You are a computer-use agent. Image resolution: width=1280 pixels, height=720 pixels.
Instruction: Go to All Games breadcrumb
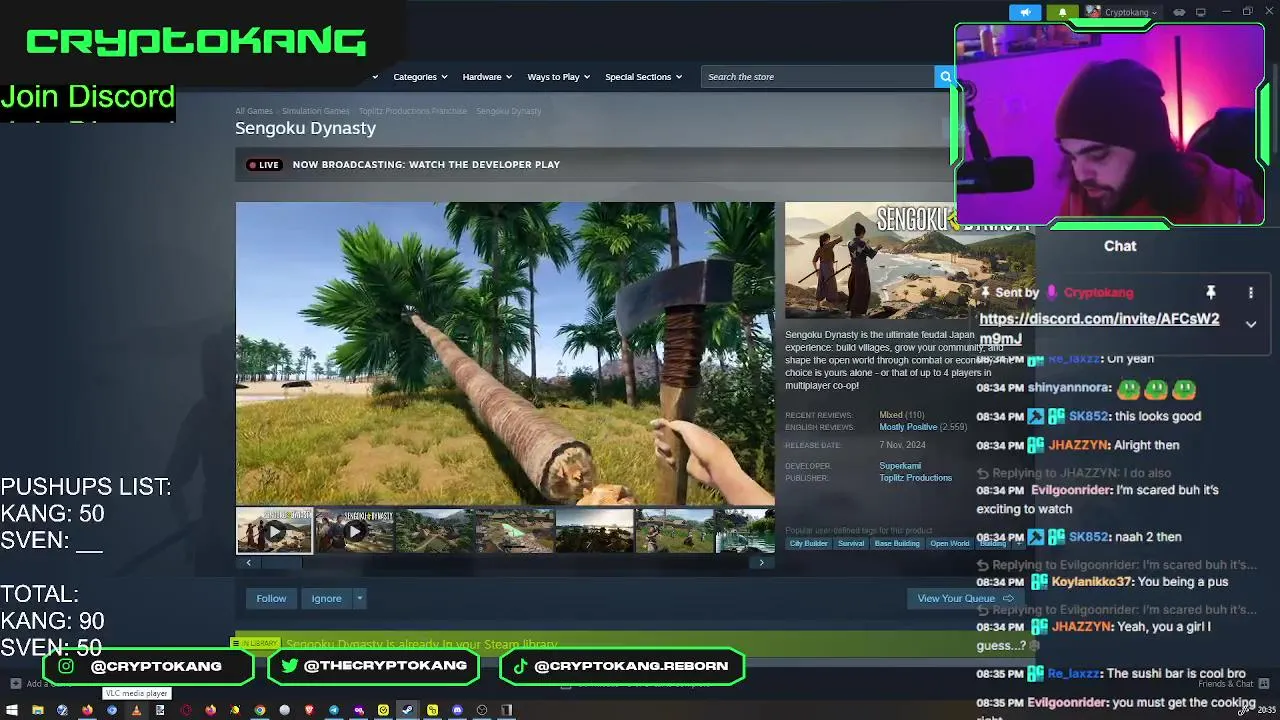(253, 111)
